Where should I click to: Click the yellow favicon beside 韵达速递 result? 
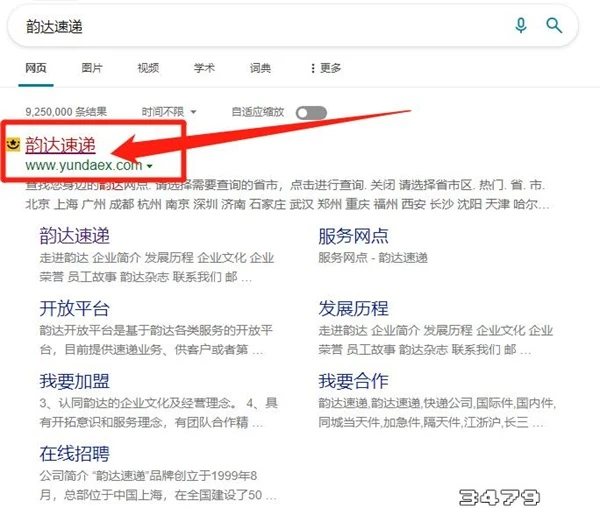[x=13, y=145]
